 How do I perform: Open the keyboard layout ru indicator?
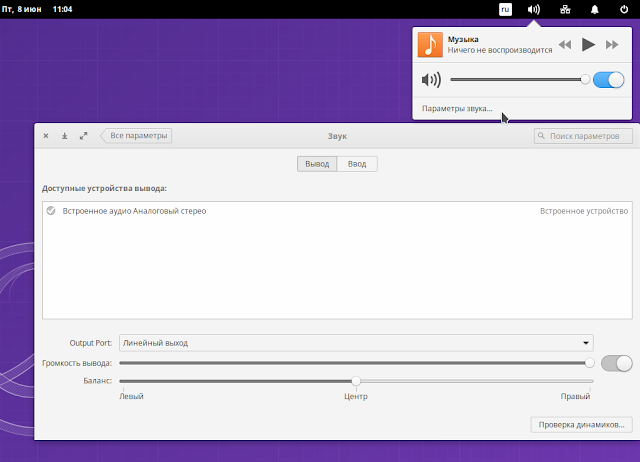click(505, 9)
